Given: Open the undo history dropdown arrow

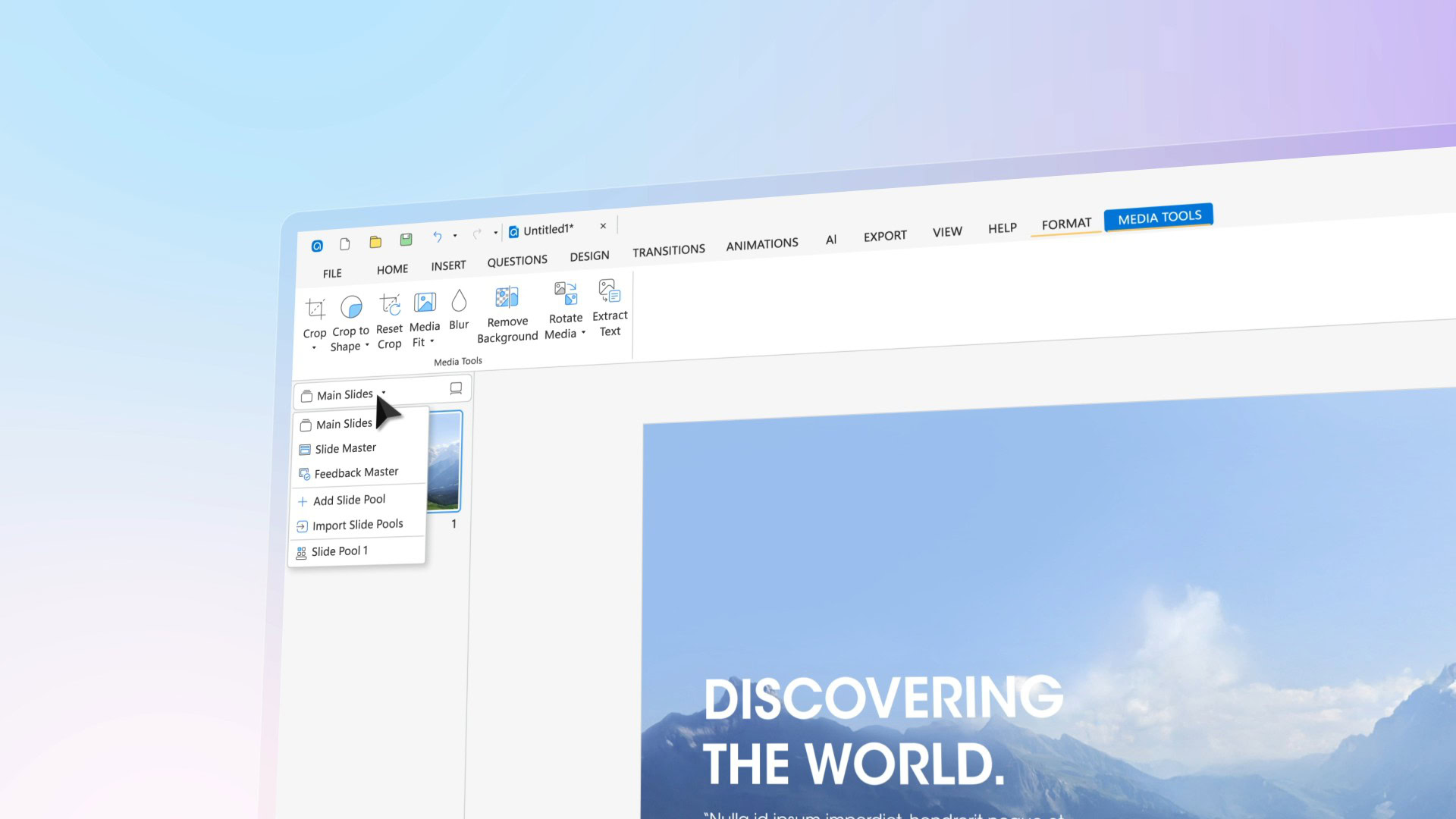Looking at the screenshot, I should [455, 236].
